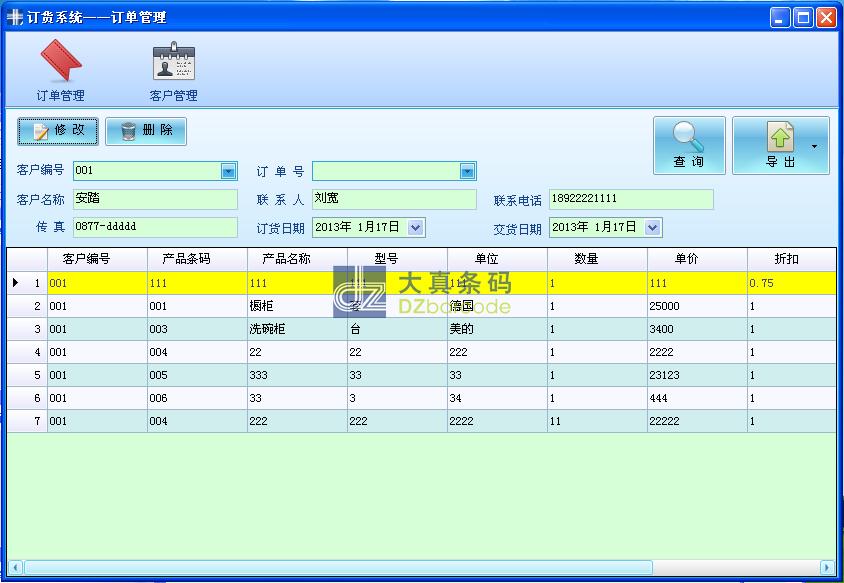The width and height of the screenshot is (844, 583).
Task: Click the 联系电话 field showing 18922221111
Action: (630, 199)
